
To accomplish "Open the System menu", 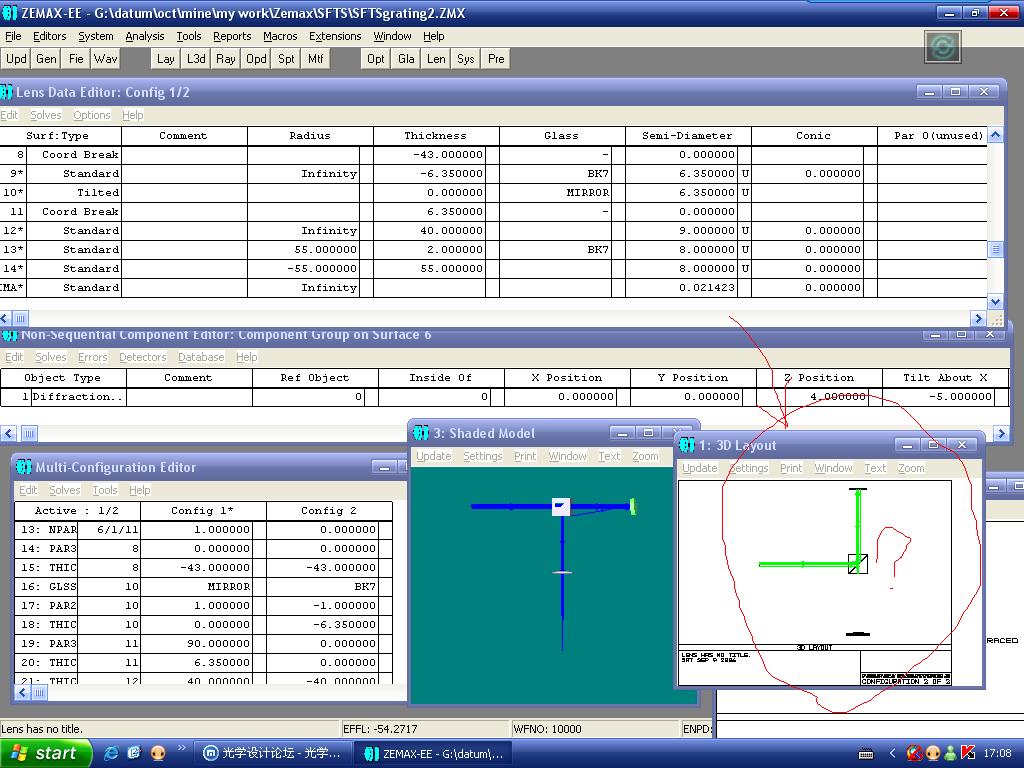I will [95, 36].
